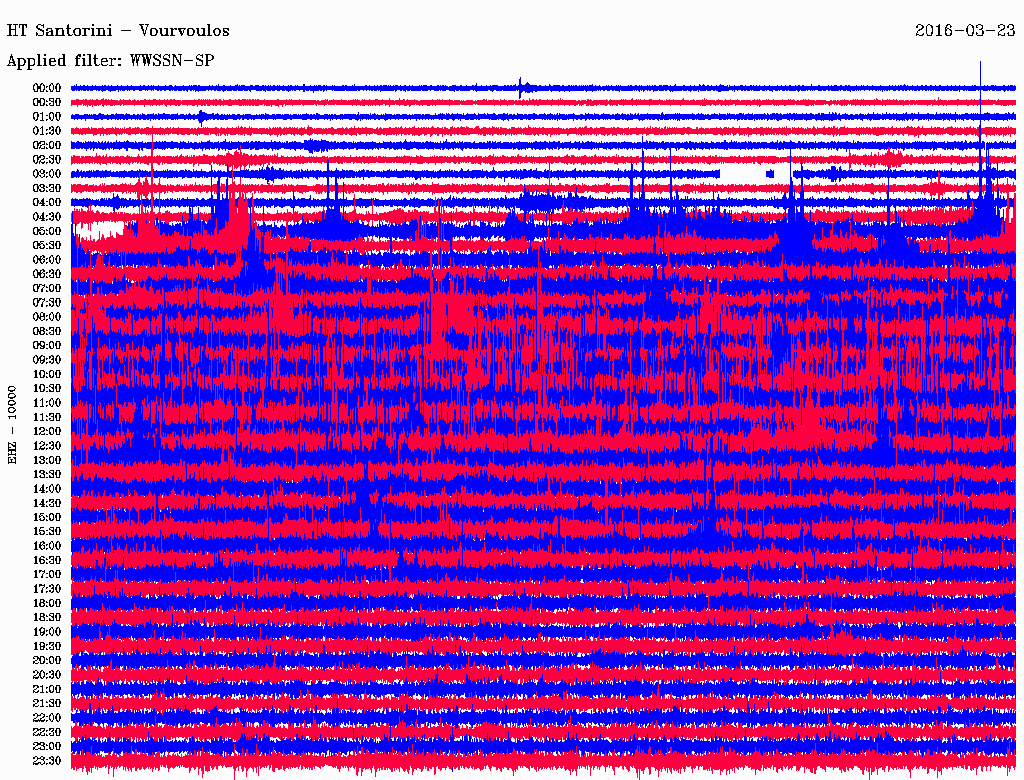Click the station title HT Santorini – Vourvoulos

point(118,30)
